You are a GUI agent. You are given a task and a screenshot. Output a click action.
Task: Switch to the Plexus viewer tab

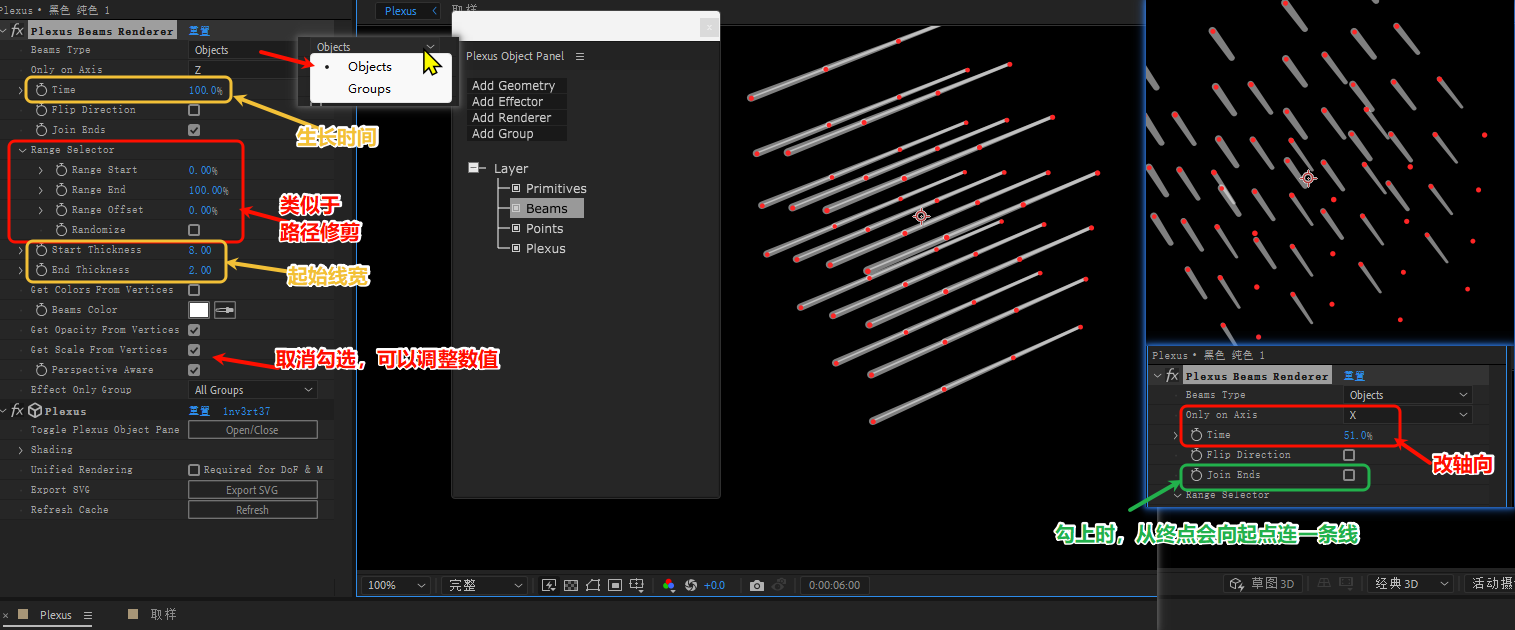401,11
